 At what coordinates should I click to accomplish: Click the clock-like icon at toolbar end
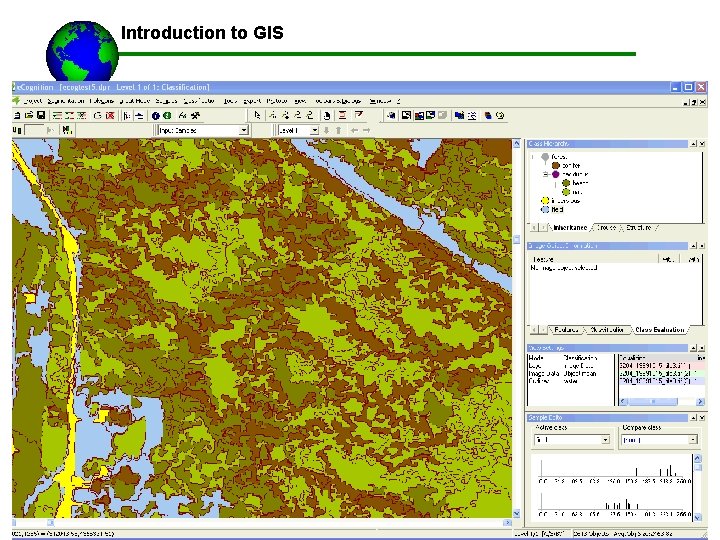(x=500, y=116)
